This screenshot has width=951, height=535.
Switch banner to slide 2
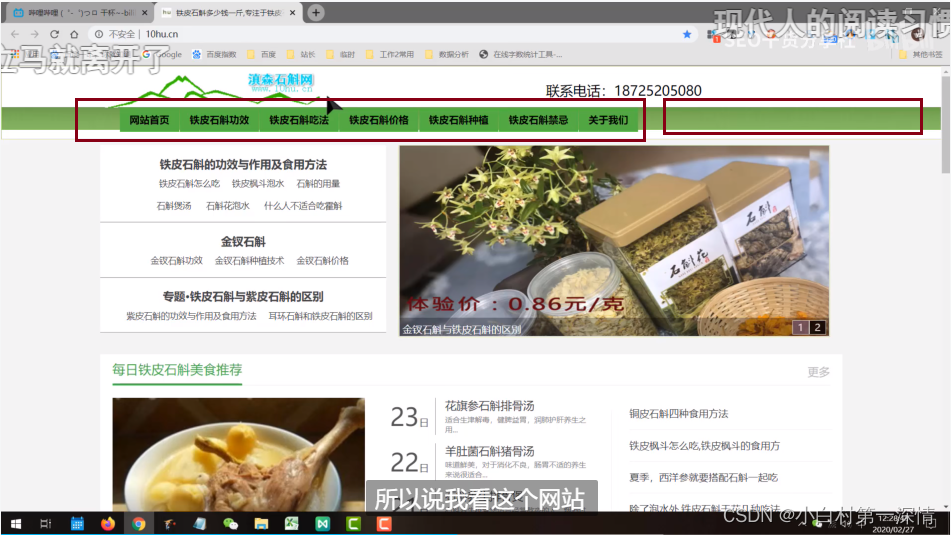(x=817, y=328)
